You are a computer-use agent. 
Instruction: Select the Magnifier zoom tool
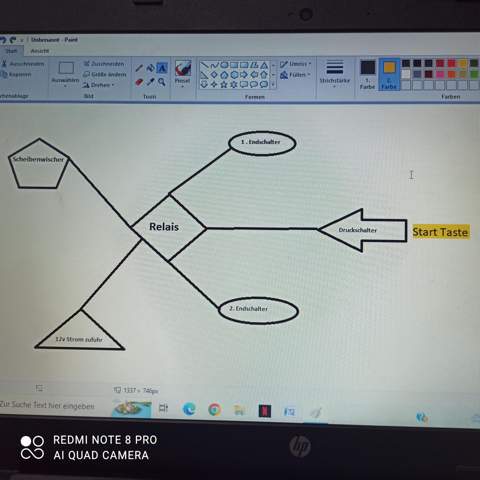(x=162, y=82)
